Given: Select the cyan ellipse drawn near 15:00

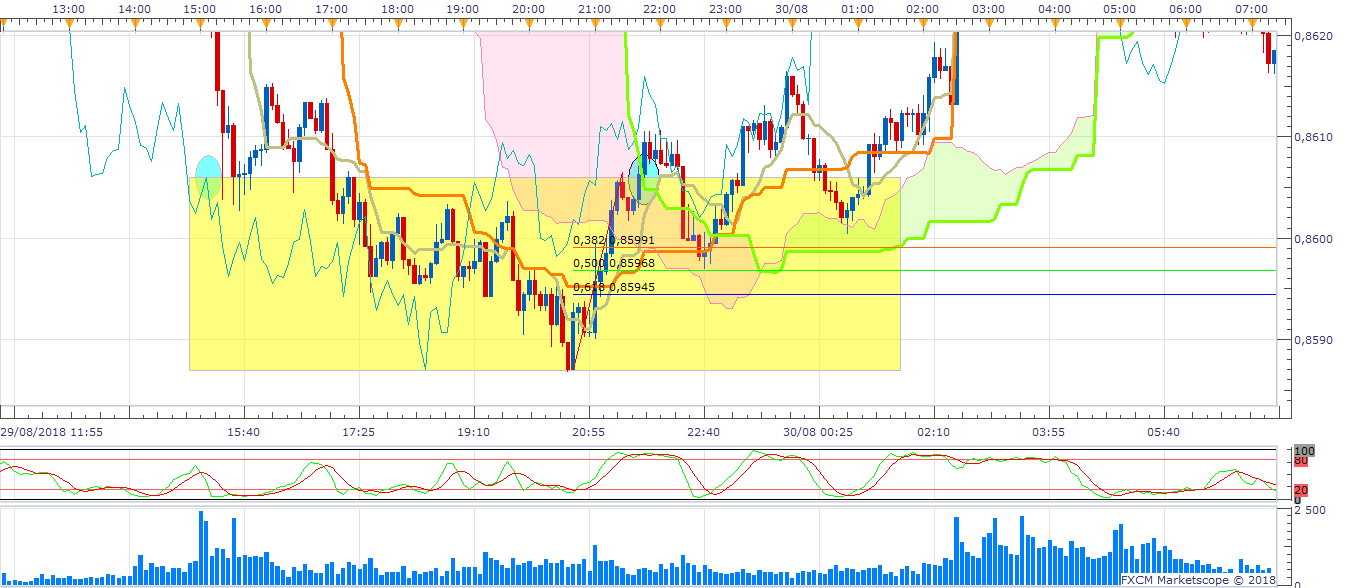Looking at the screenshot, I should coord(207,175).
